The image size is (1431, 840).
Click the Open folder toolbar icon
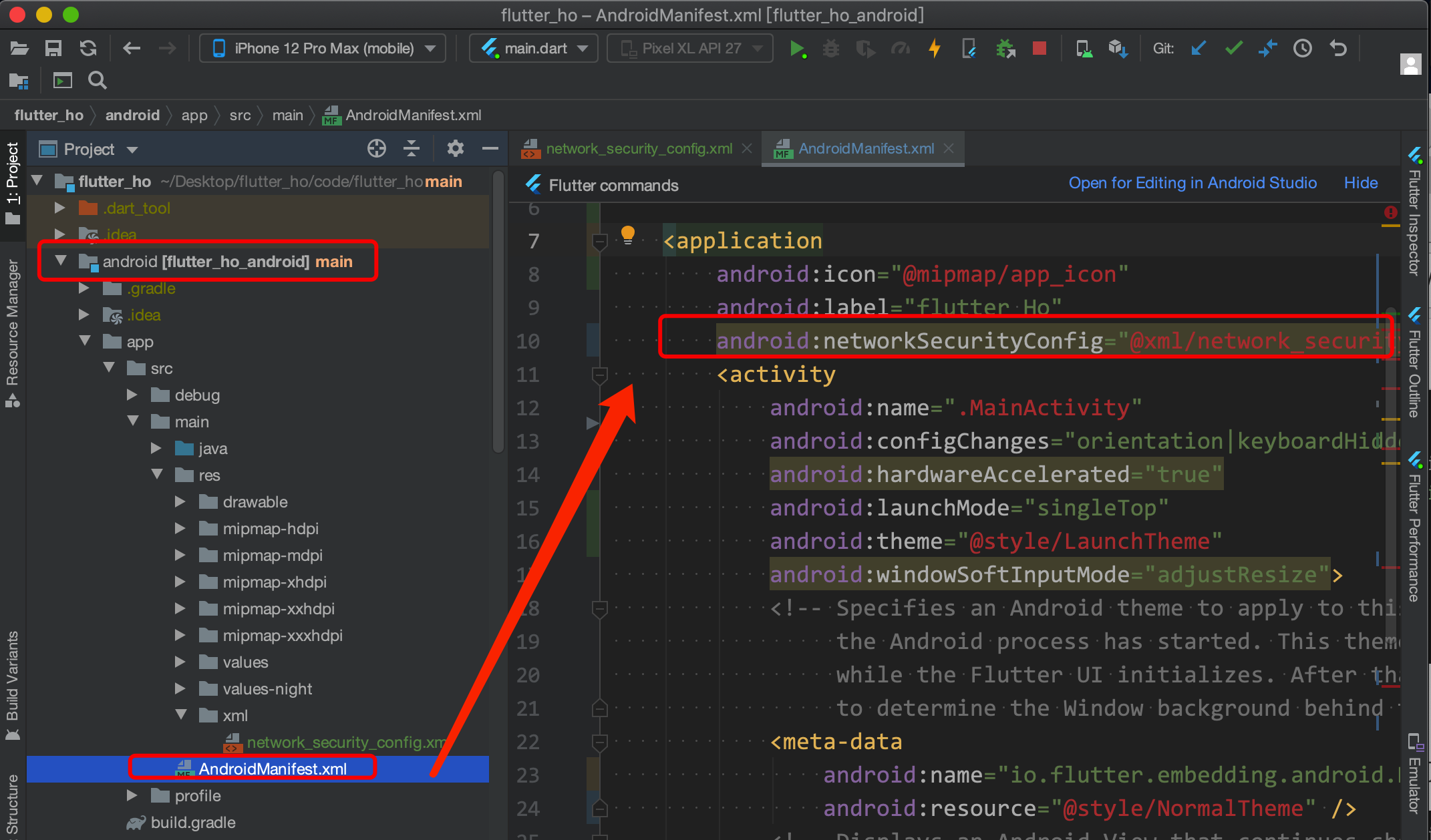pos(19,48)
